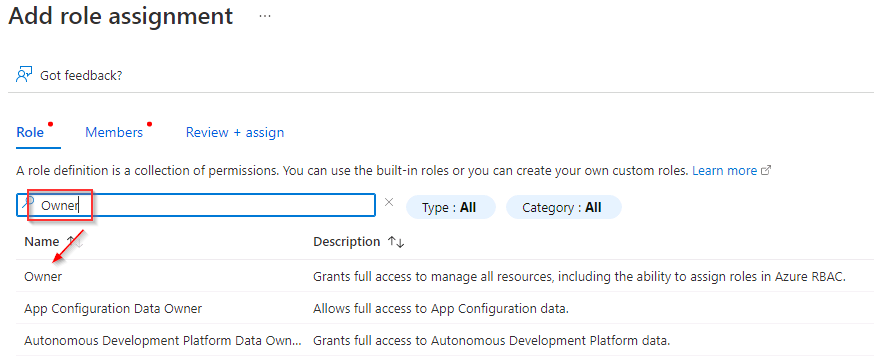Go to Review + assign tab
Image resolution: width=874 pixels, height=364 pixels.
click(235, 133)
